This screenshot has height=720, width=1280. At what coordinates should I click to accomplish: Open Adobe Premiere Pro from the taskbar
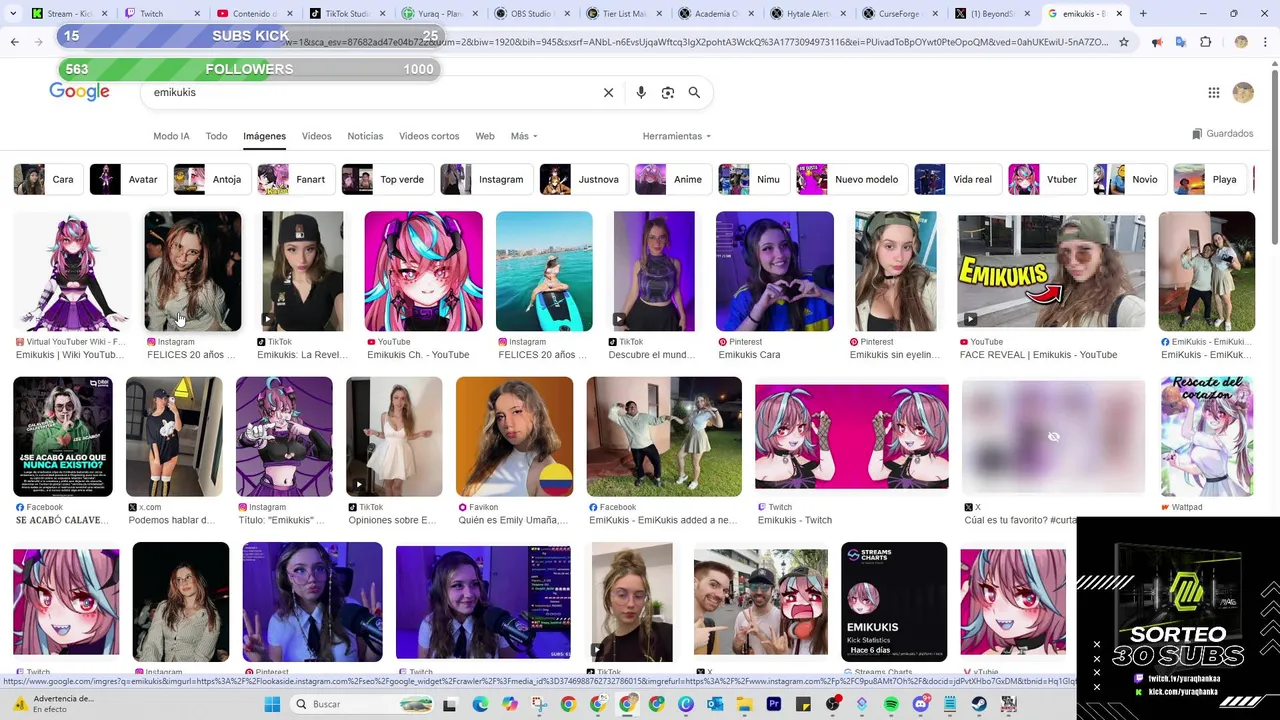coord(773,704)
